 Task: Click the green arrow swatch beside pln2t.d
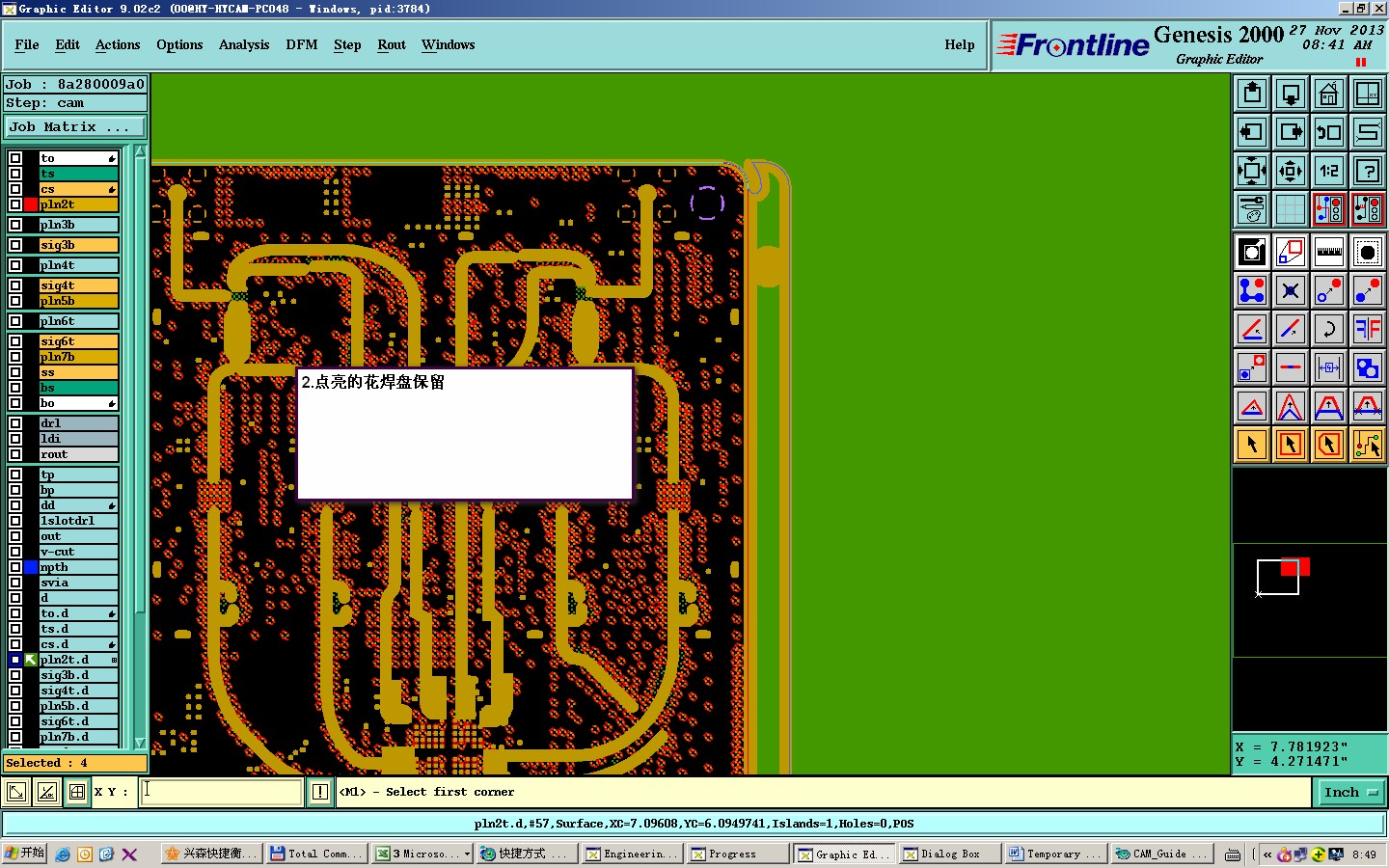point(31,660)
